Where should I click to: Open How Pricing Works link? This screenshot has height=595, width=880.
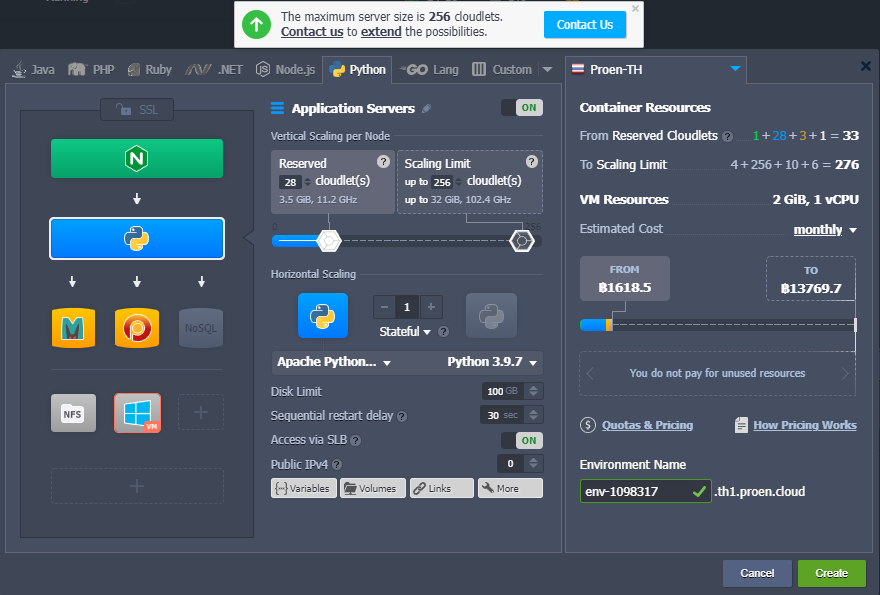point(805,425)
